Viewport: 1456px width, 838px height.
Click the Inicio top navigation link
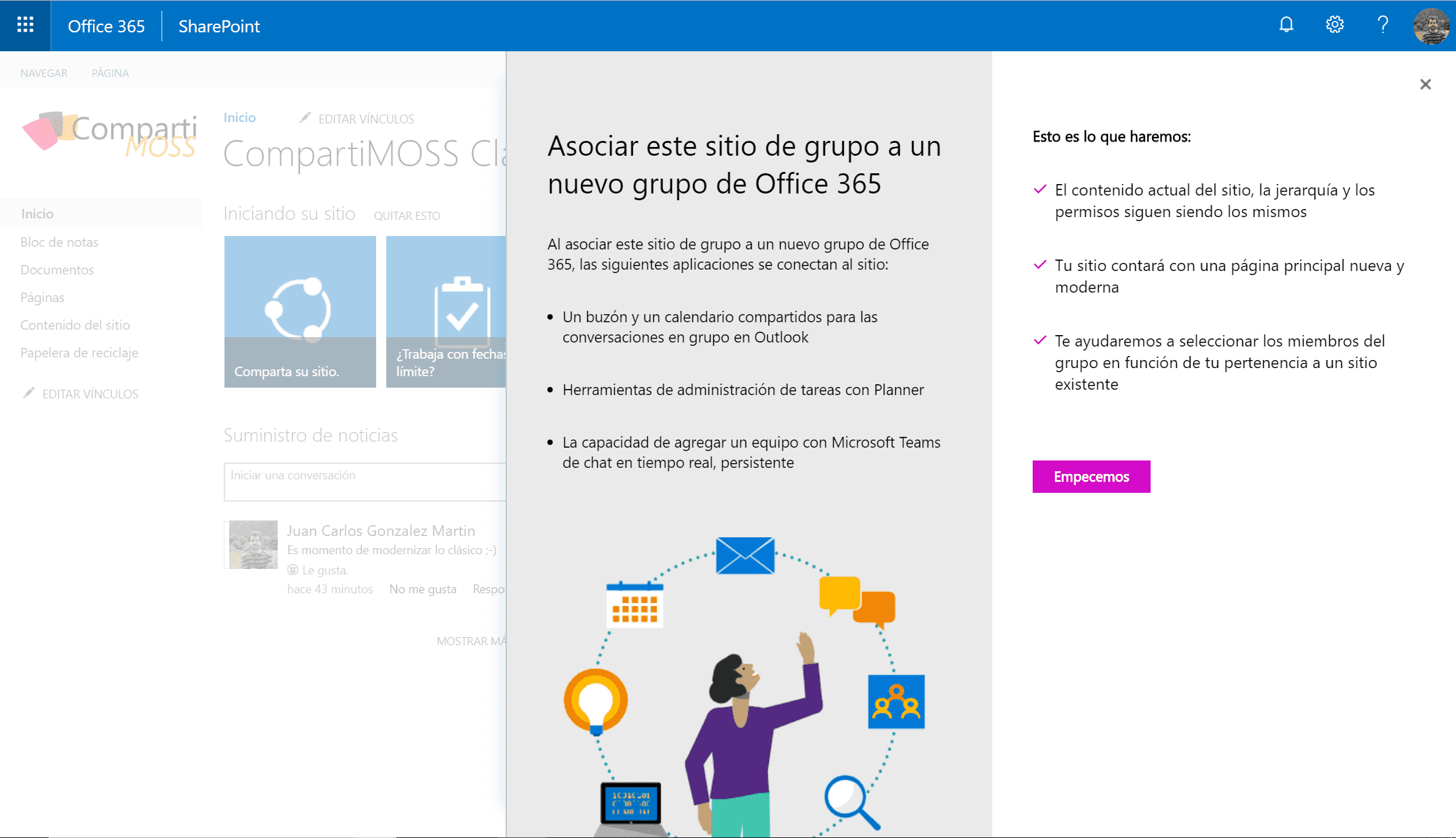tap(239, 117)
